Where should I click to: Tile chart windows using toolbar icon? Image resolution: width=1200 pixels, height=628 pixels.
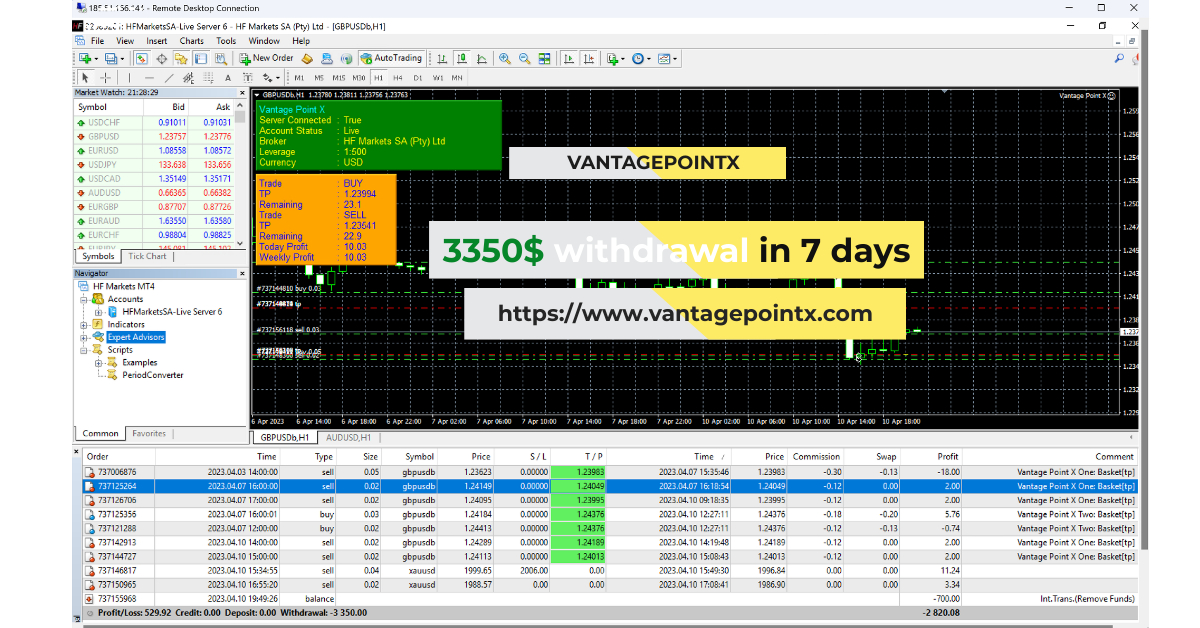[544, 58]
